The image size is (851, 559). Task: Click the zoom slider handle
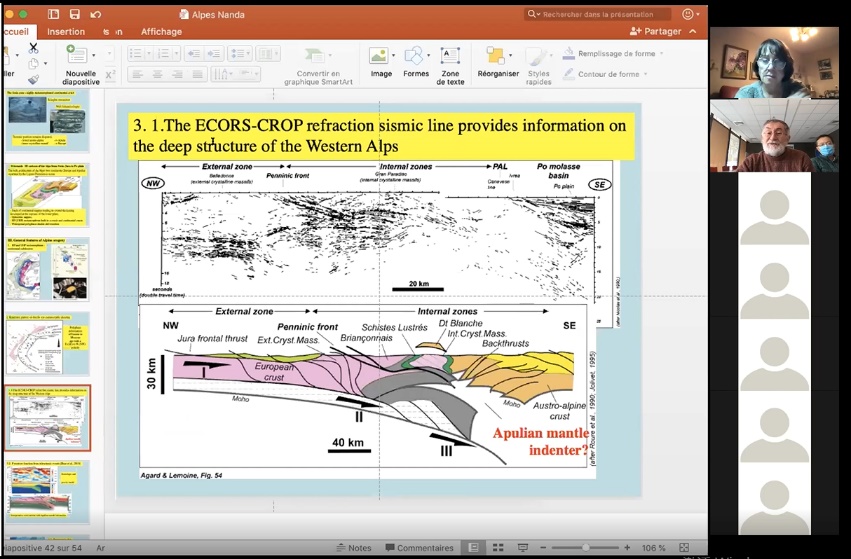[x=583, y=548]
